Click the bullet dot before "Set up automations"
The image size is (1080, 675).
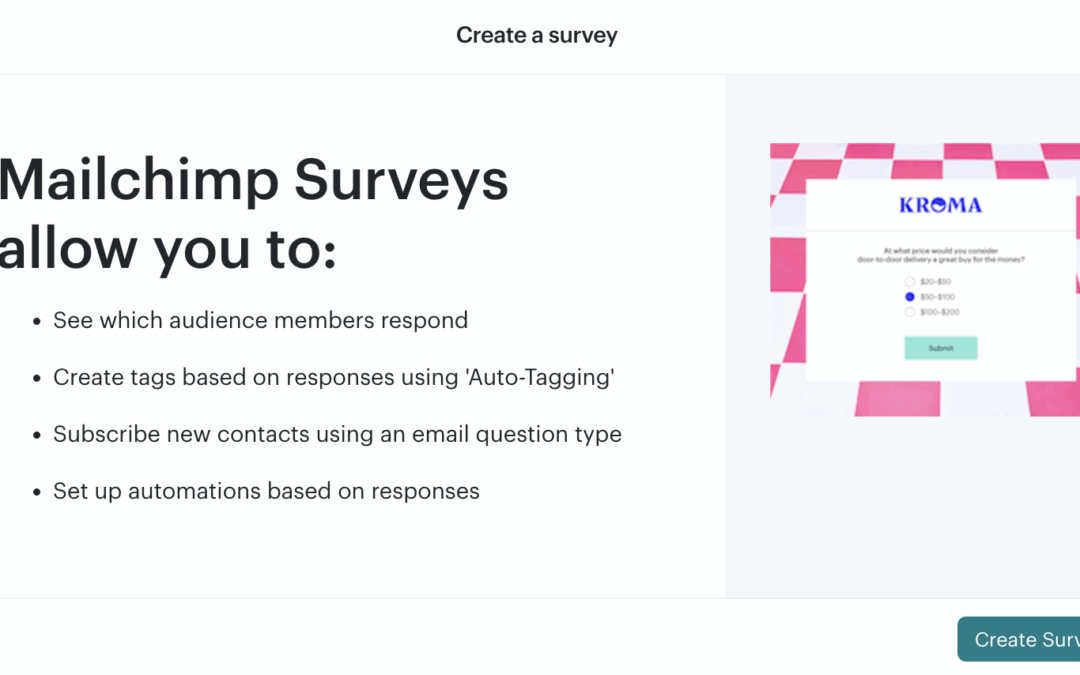point(37,492)
